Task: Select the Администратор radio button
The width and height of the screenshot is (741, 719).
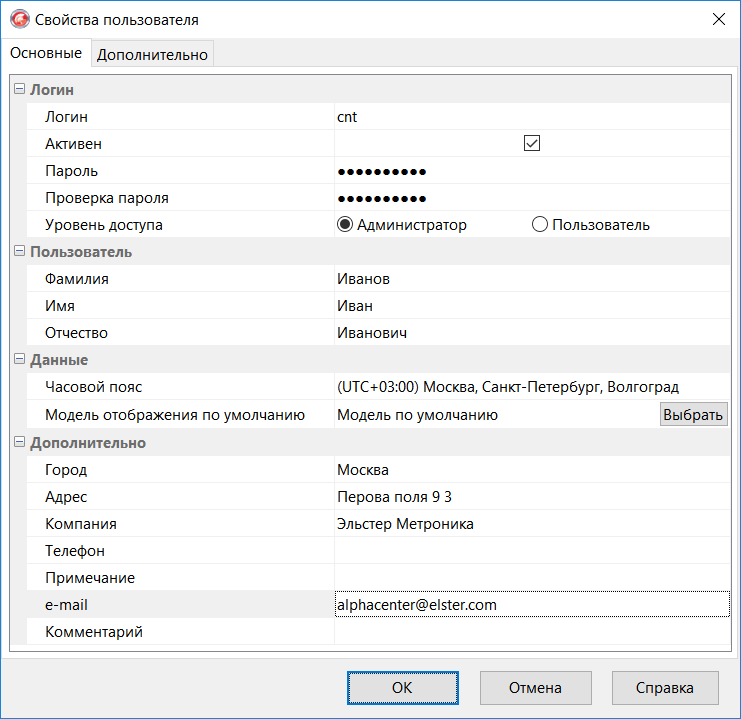Action: pos(345,225)
